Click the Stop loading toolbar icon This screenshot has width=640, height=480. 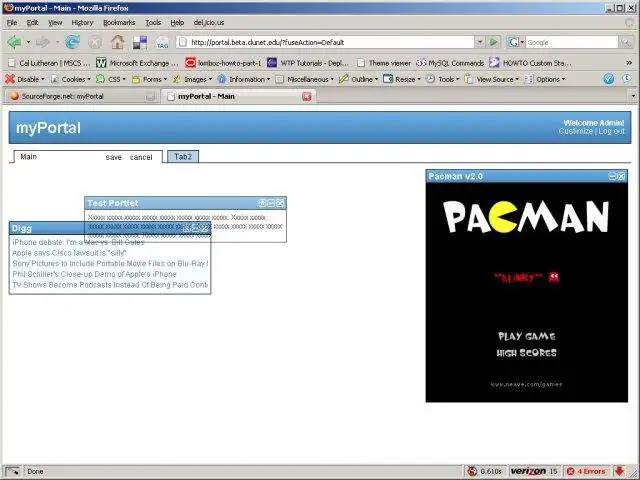(x=95, y=42)
